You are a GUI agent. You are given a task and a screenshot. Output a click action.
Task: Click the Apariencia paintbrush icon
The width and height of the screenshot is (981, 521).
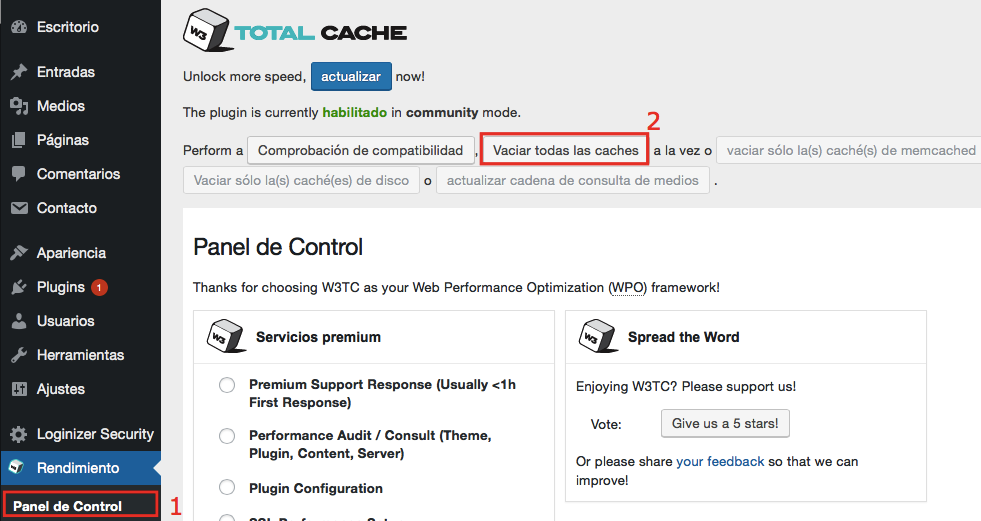click(19, 253)
